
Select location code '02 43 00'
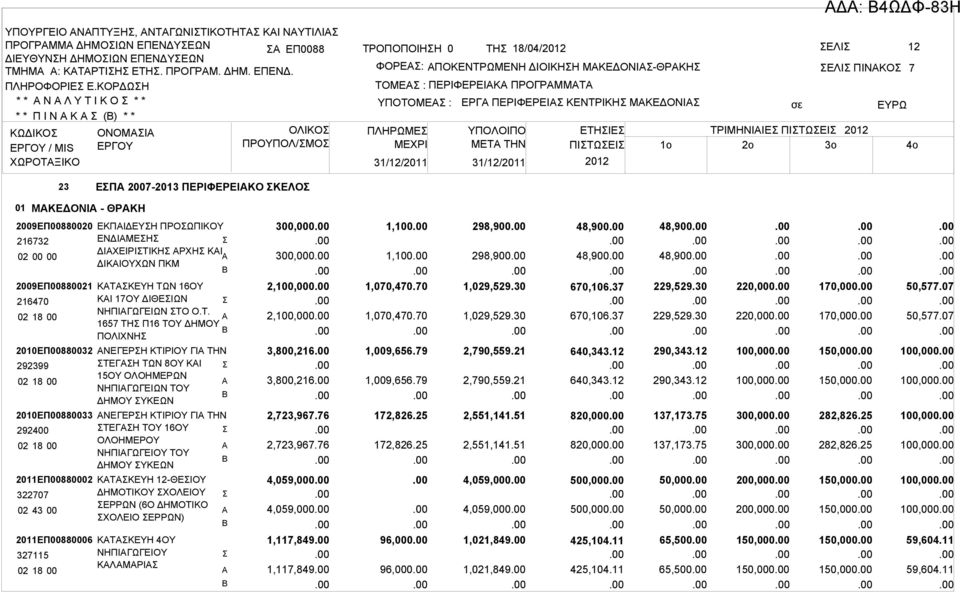pos(37,511)
